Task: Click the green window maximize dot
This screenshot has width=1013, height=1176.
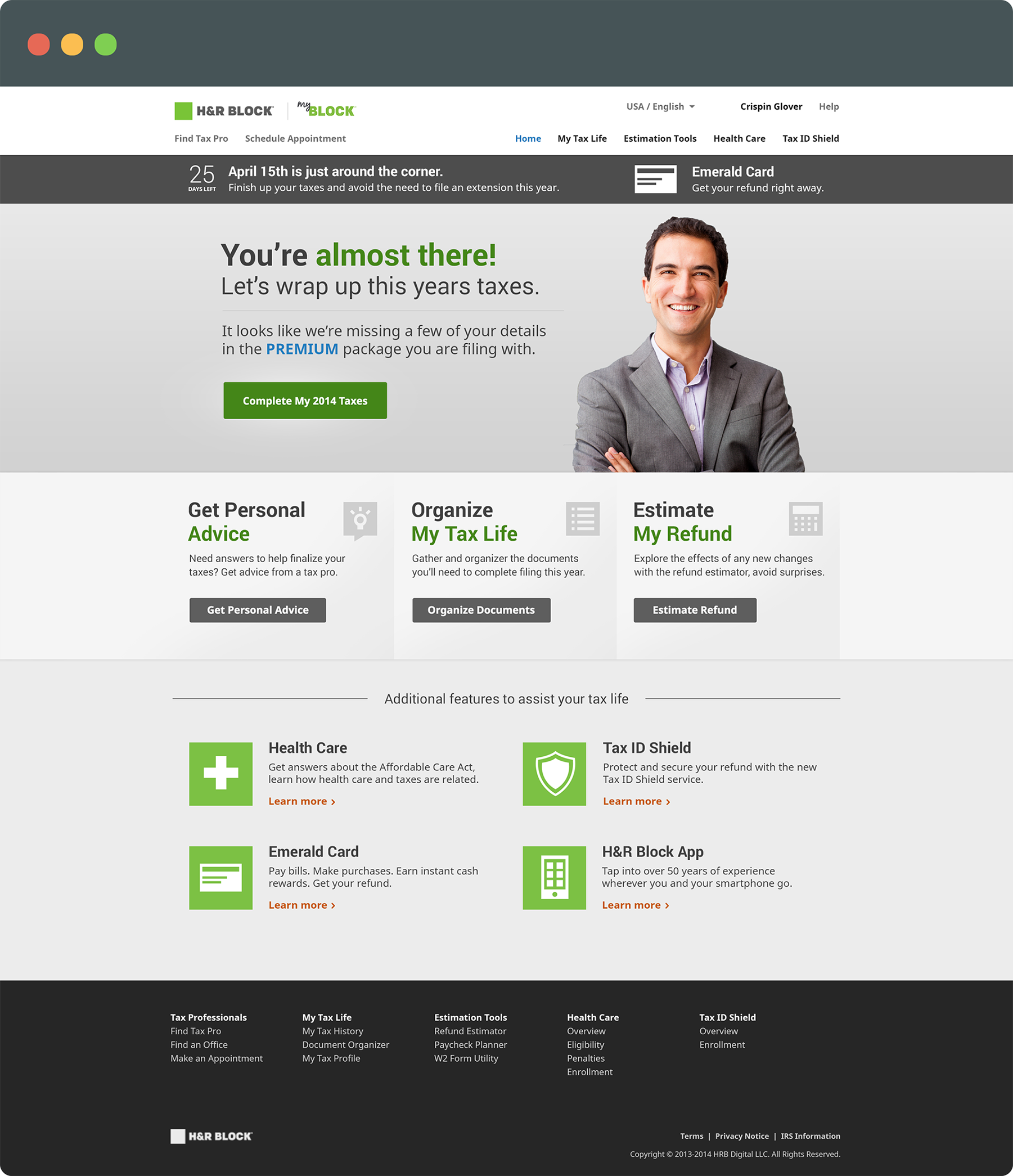Action: [106, 44]
